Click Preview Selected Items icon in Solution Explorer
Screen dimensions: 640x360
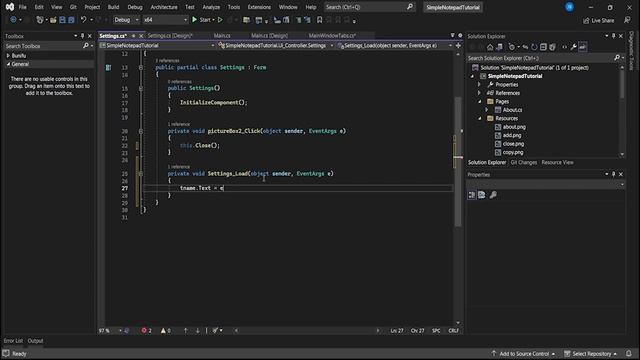click(x=582, y=47)
